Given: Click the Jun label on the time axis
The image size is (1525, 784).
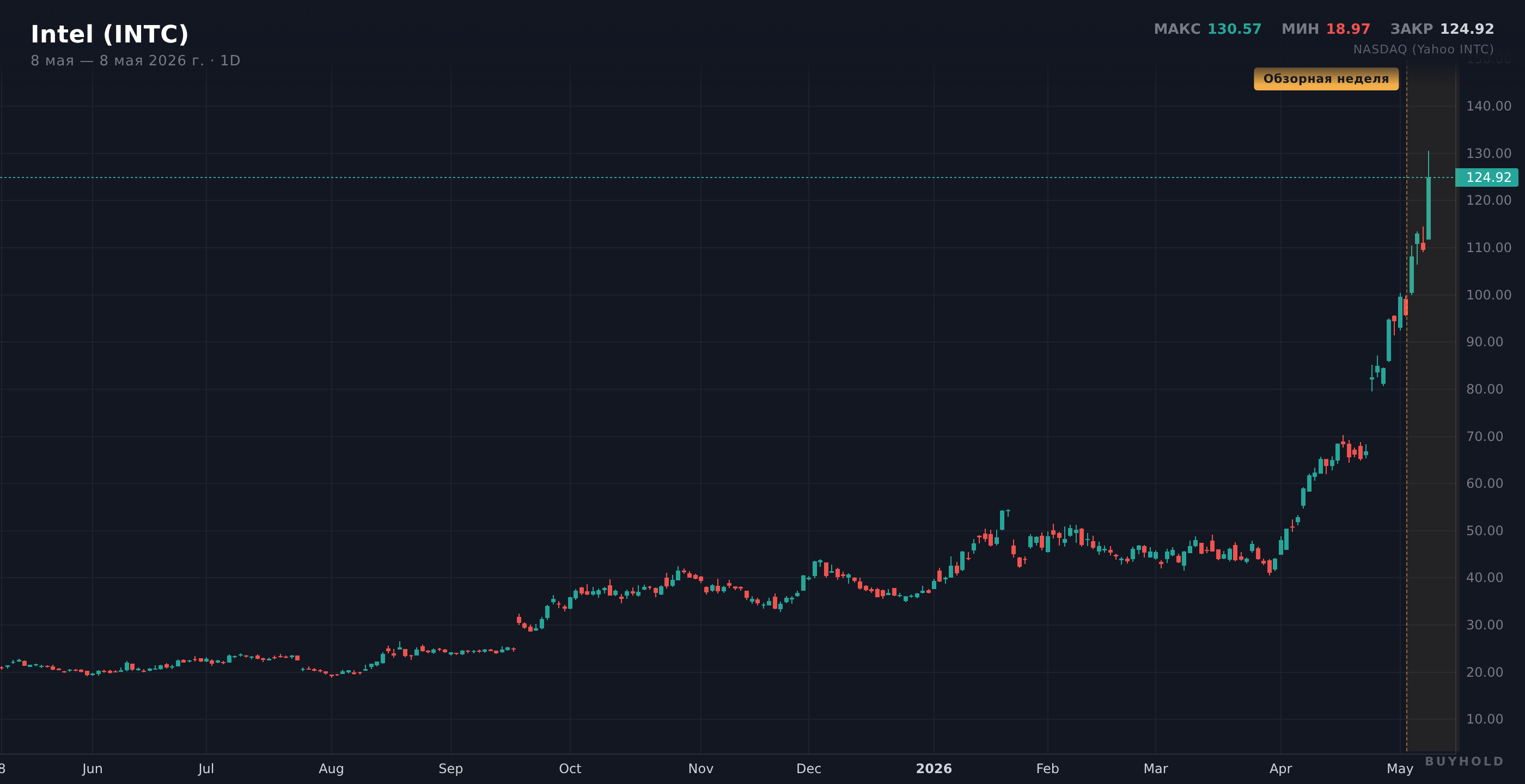Looking at the screenshot, I should point(93,769).
